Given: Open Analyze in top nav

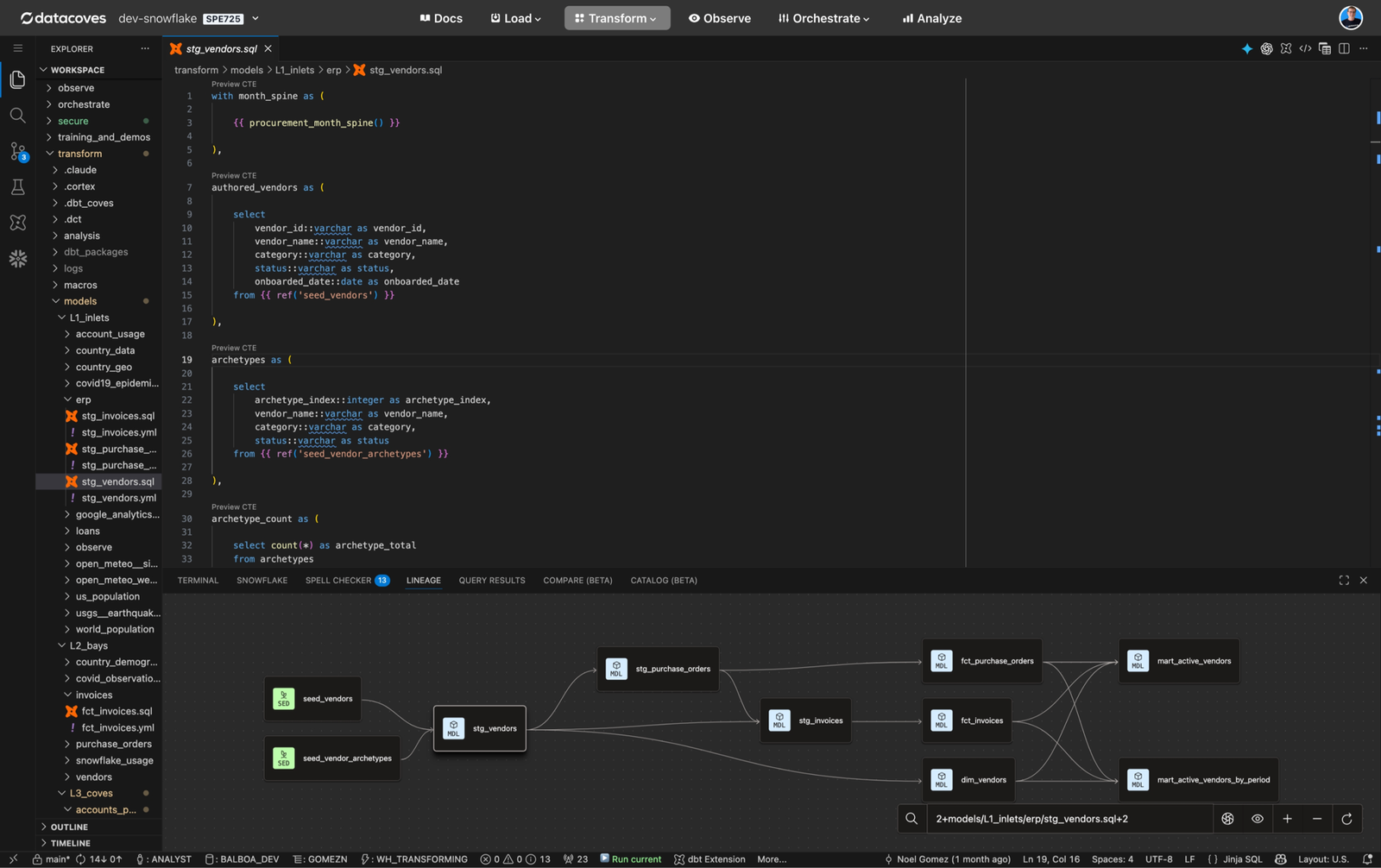Looking at the screenshot, I should pos(932,18).
